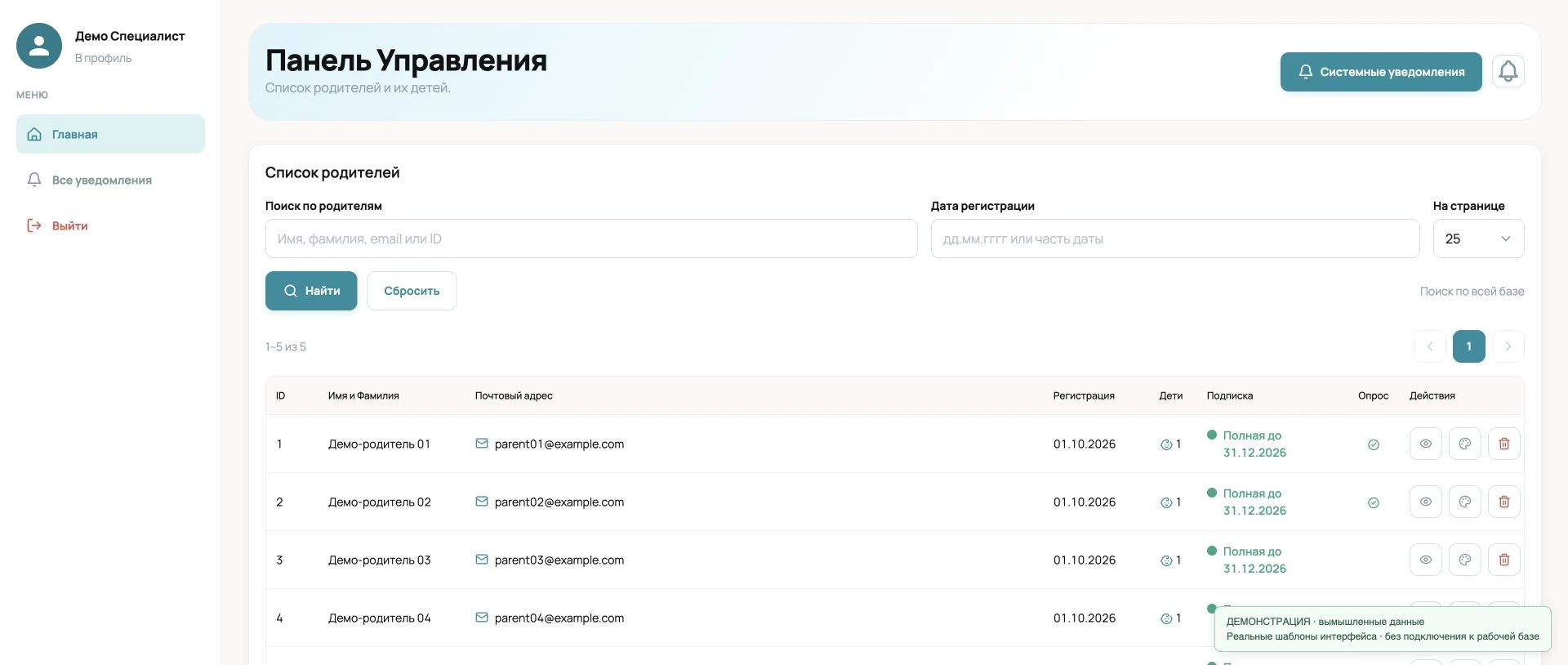
Task: Open palette action for Демо-родитель 01
Action: click(1464, 444)
